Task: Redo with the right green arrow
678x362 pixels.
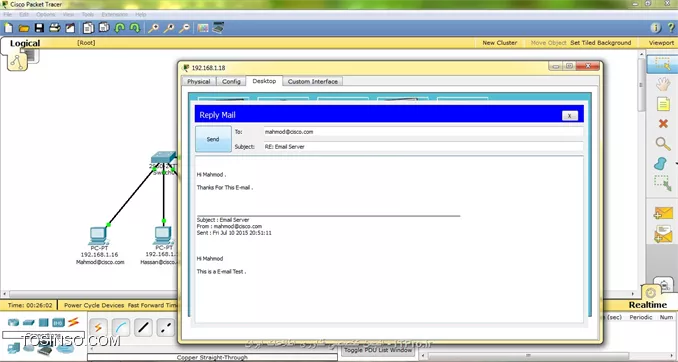Action: click(x=135, y=28)
